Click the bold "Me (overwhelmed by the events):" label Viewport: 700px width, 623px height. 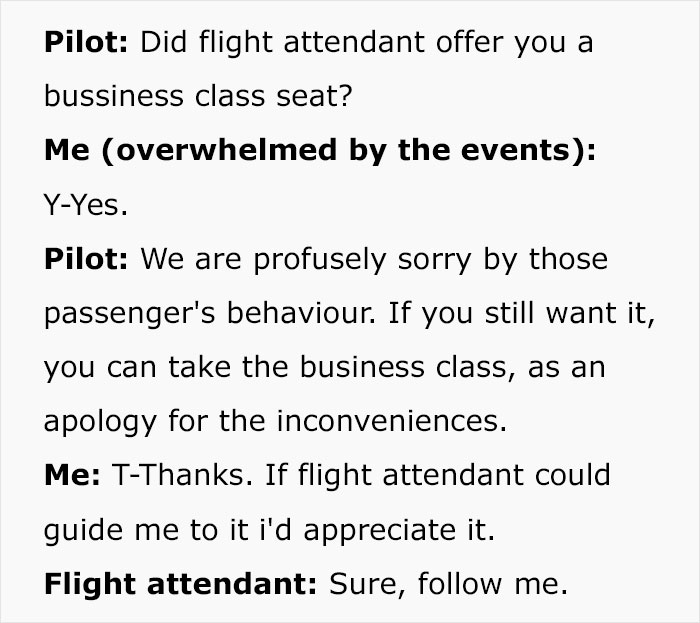[320, 152]
